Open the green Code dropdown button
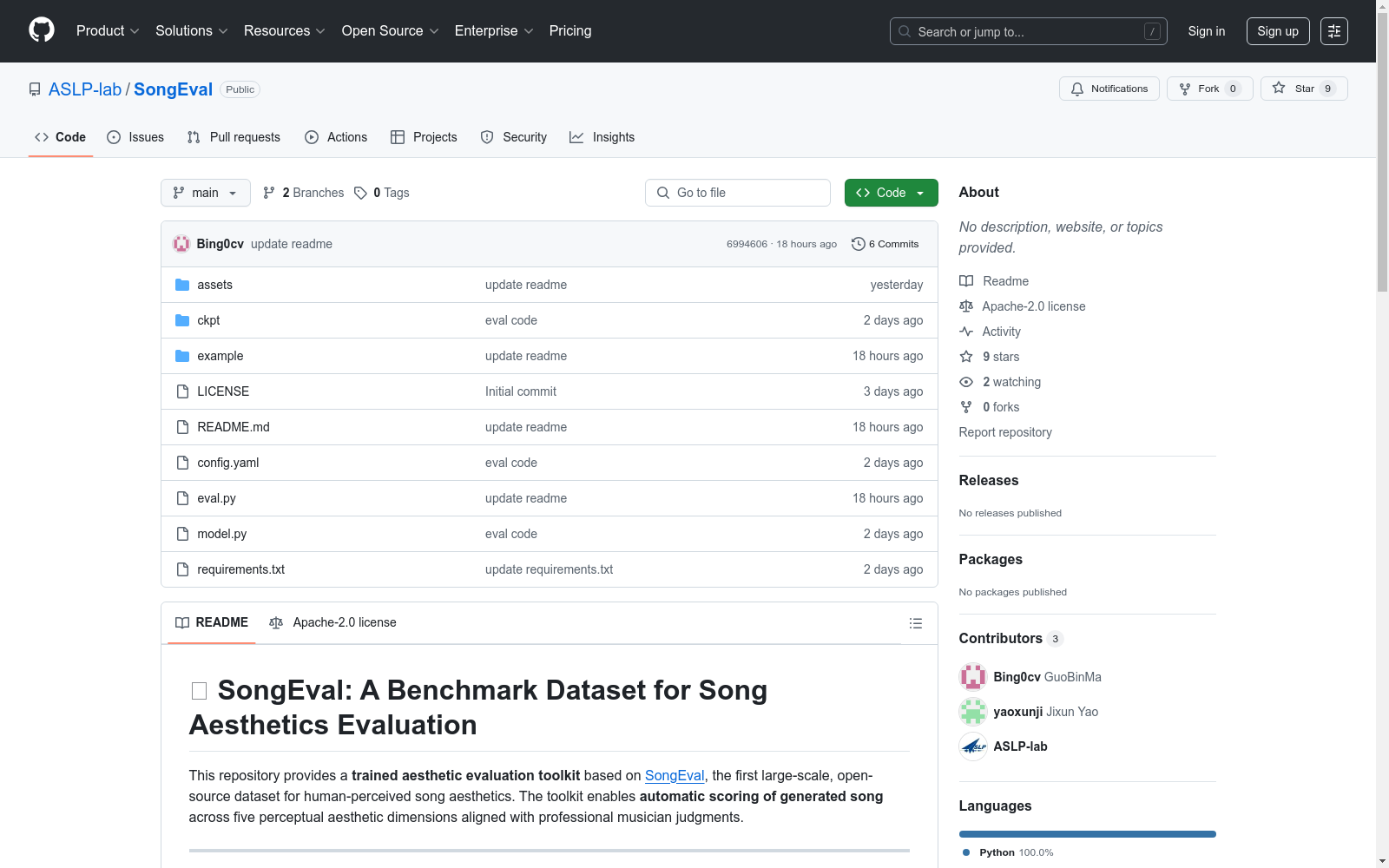 [x=891, y=193]
